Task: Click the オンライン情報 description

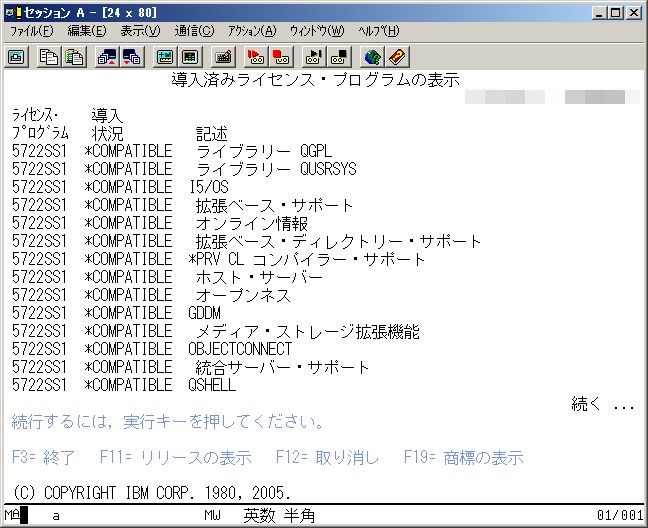Action: point(252,224)
